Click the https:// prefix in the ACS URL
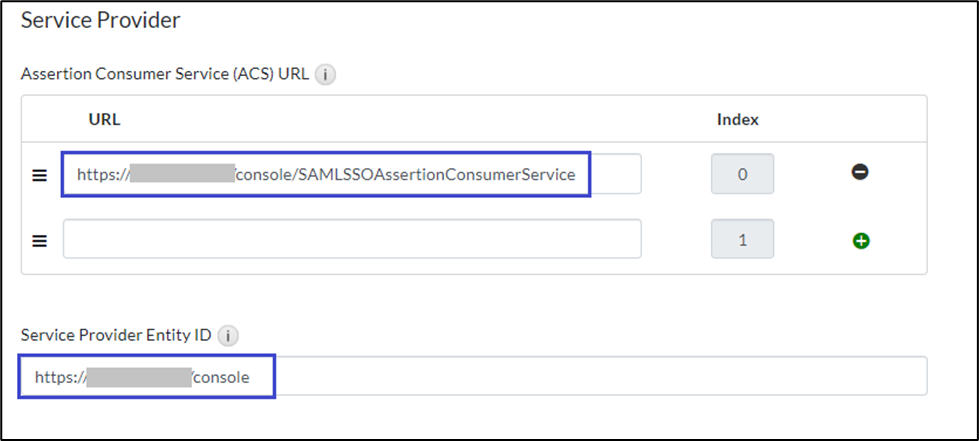 pos(103,174)
